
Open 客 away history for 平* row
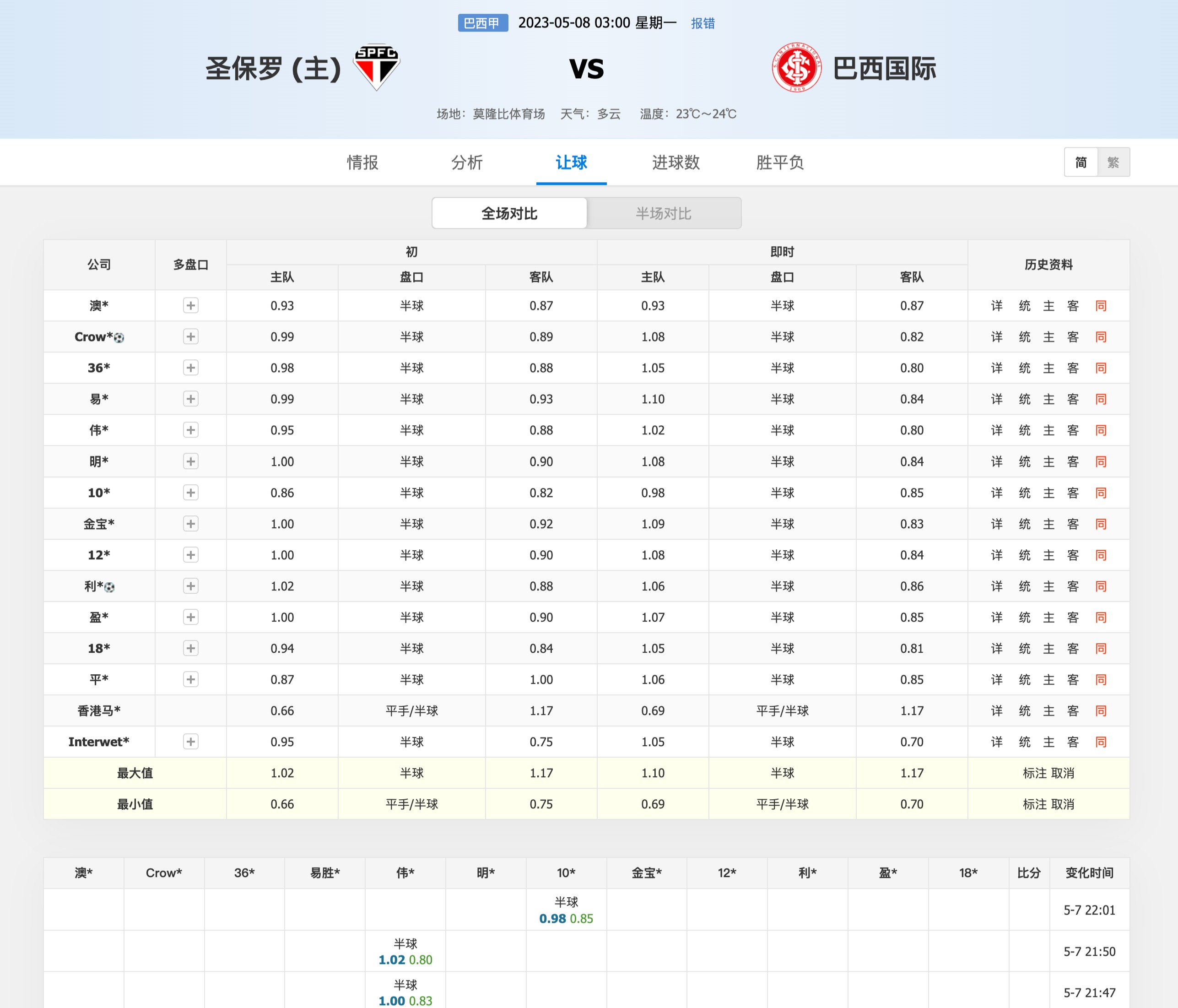click(1073, 679)
